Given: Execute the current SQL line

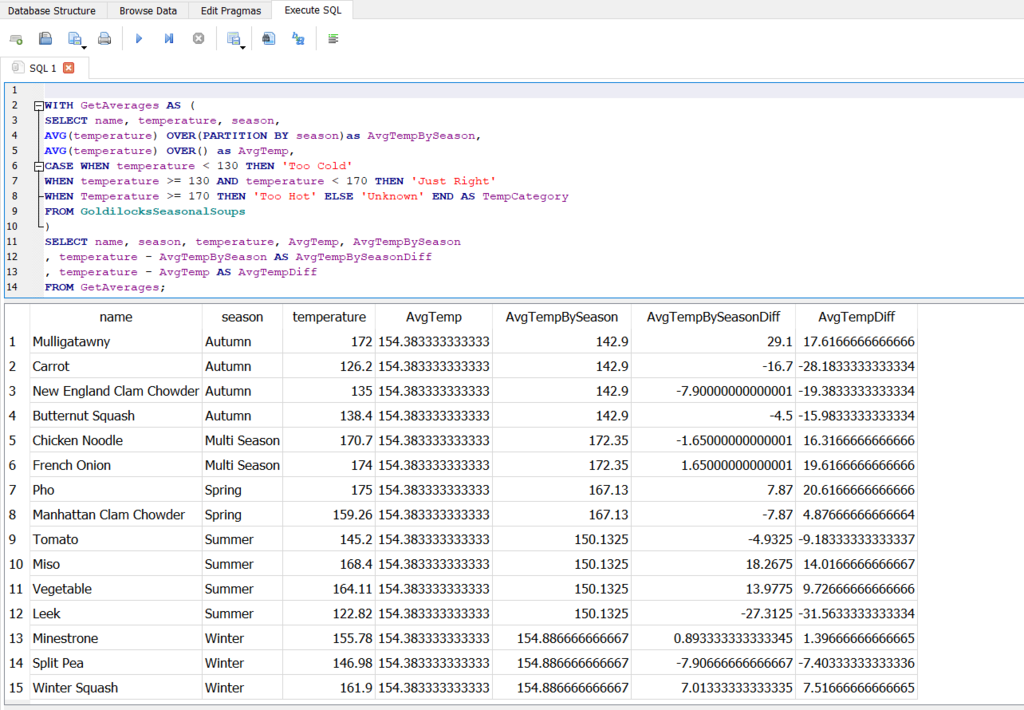Looking at the screenshot, I should [x=168, y=38].
